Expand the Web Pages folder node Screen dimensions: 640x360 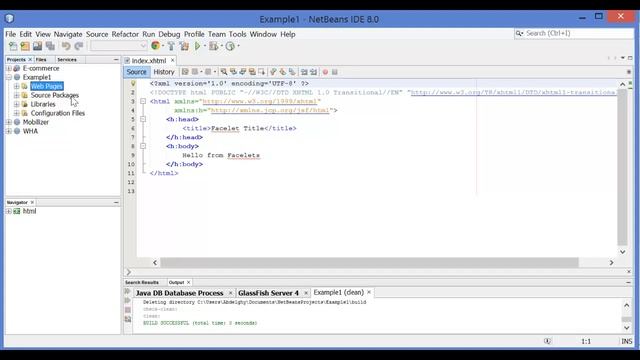pos(16,86)
